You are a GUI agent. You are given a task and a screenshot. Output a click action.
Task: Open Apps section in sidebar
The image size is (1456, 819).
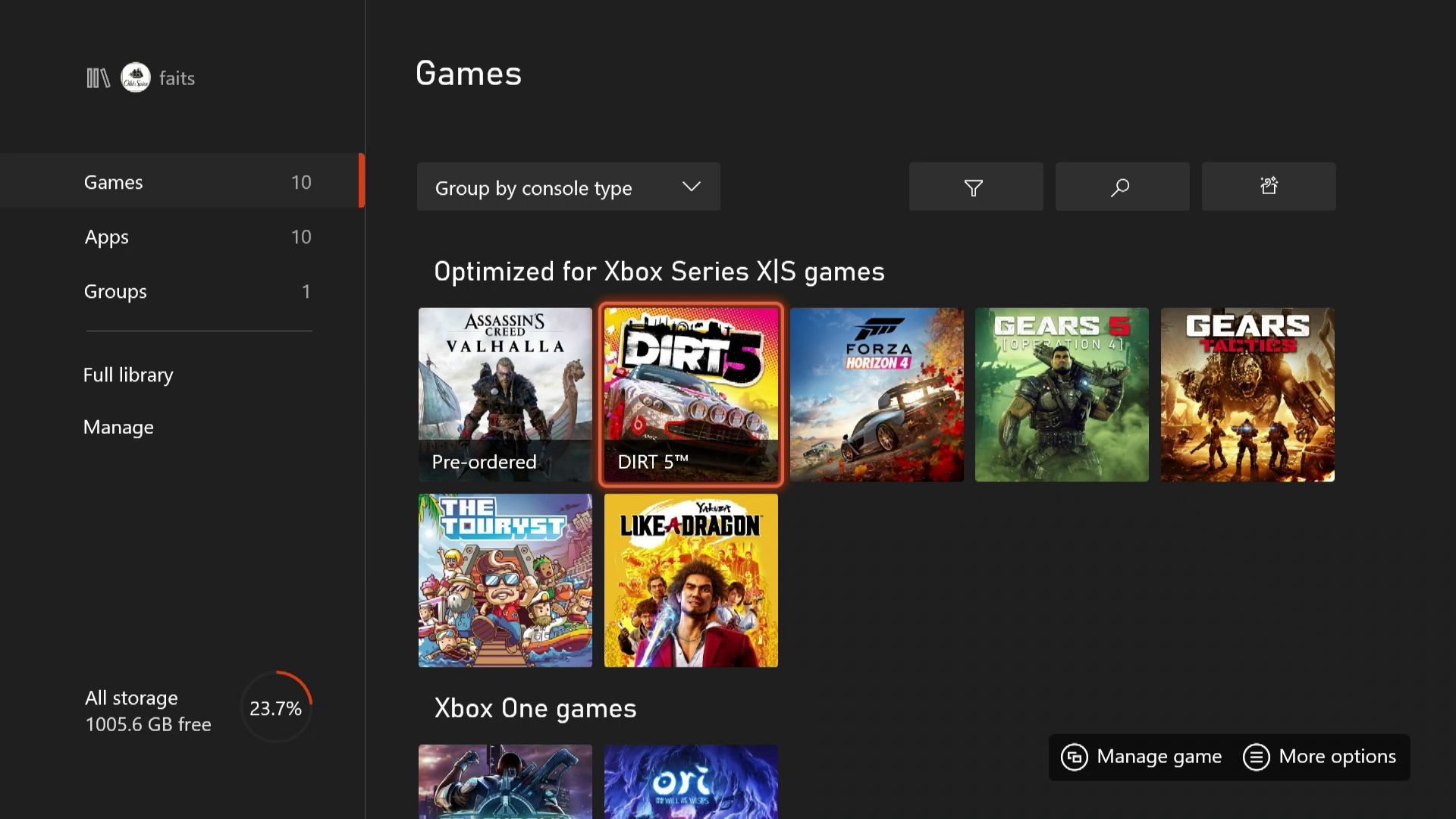point(182,237)
